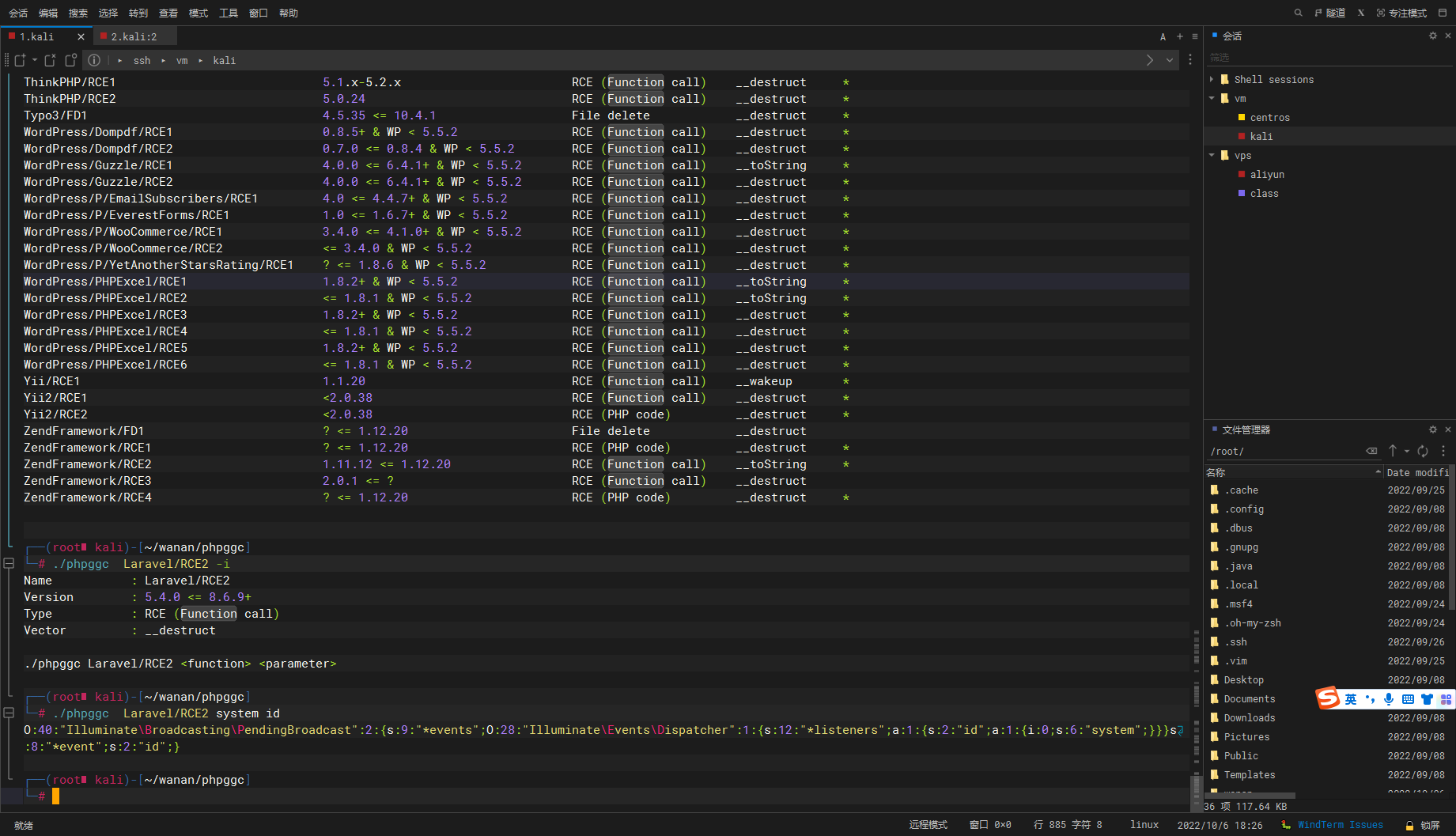Sort files by the 名称 column header
This screenshot has width=1456, height=836.
click(1293, 472)
